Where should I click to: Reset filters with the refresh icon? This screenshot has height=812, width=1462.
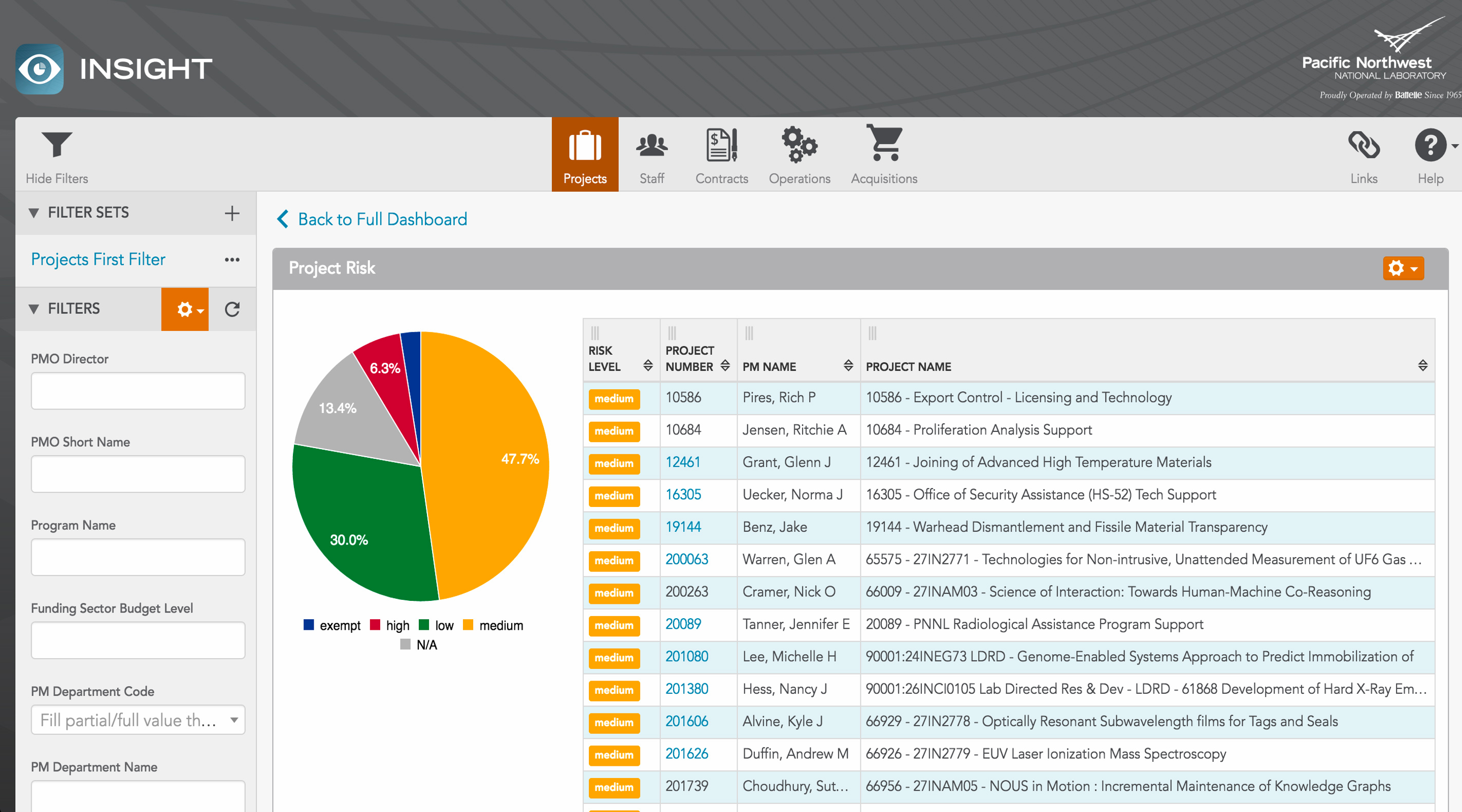click(x=232, y=309)
